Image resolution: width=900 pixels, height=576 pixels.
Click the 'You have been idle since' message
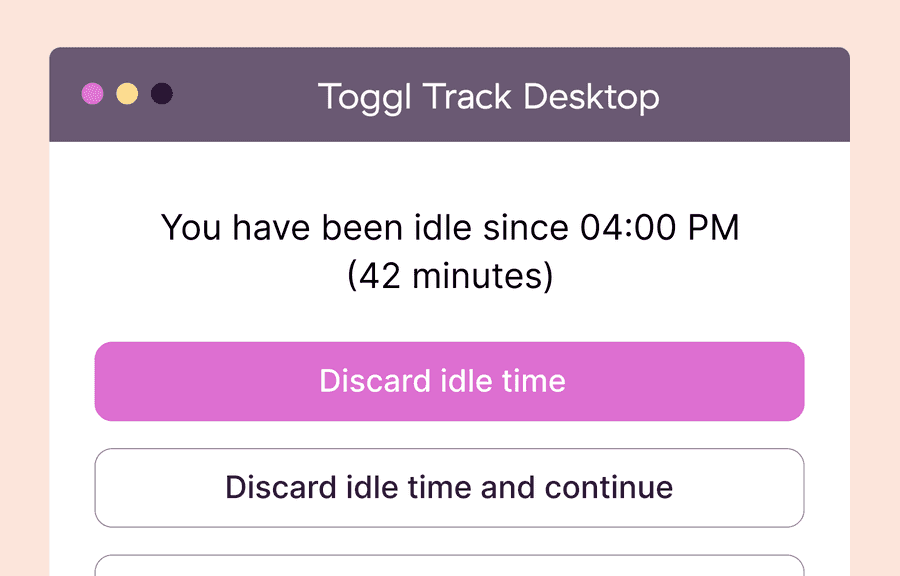coord(449,228)
